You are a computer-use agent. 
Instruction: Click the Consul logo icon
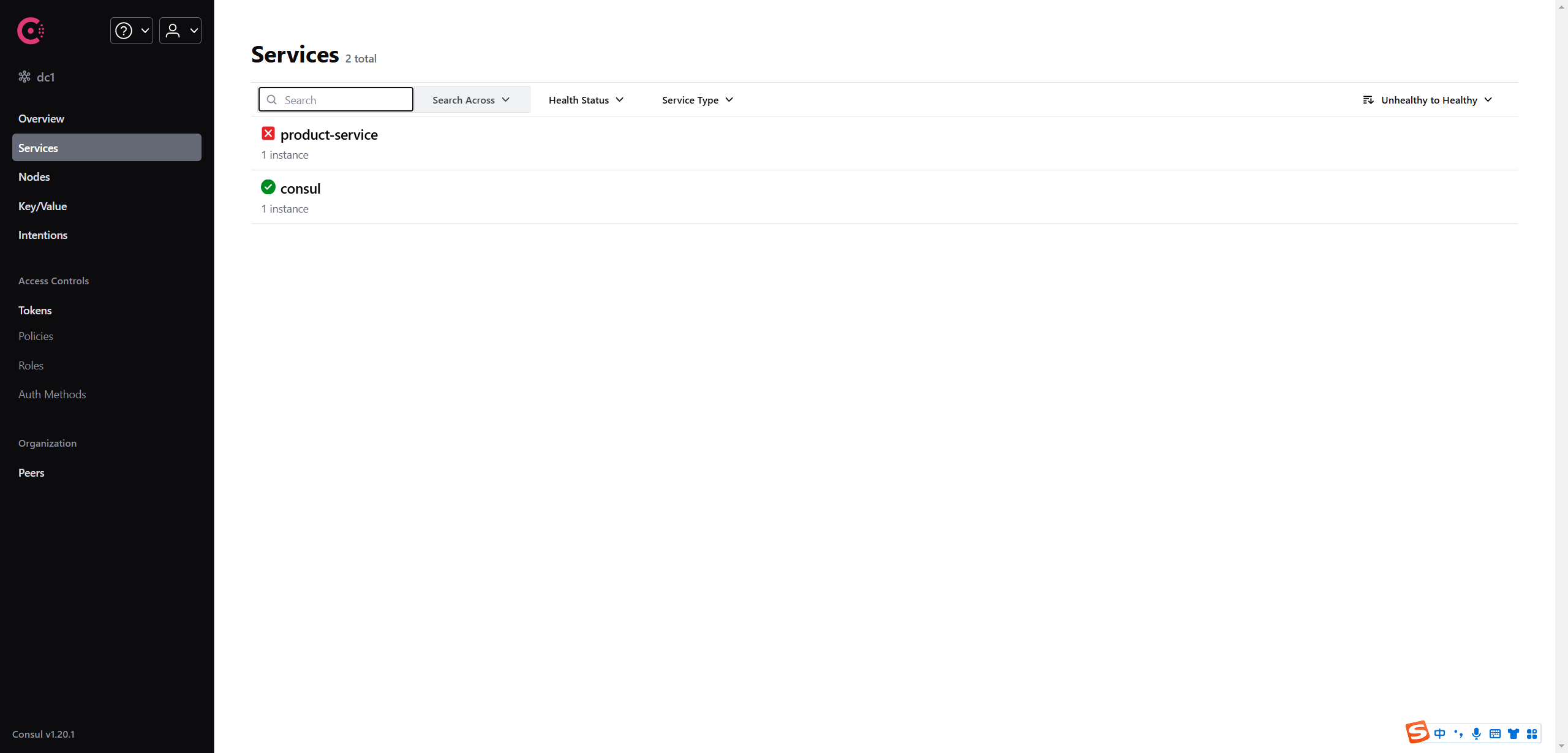point(30,31)
